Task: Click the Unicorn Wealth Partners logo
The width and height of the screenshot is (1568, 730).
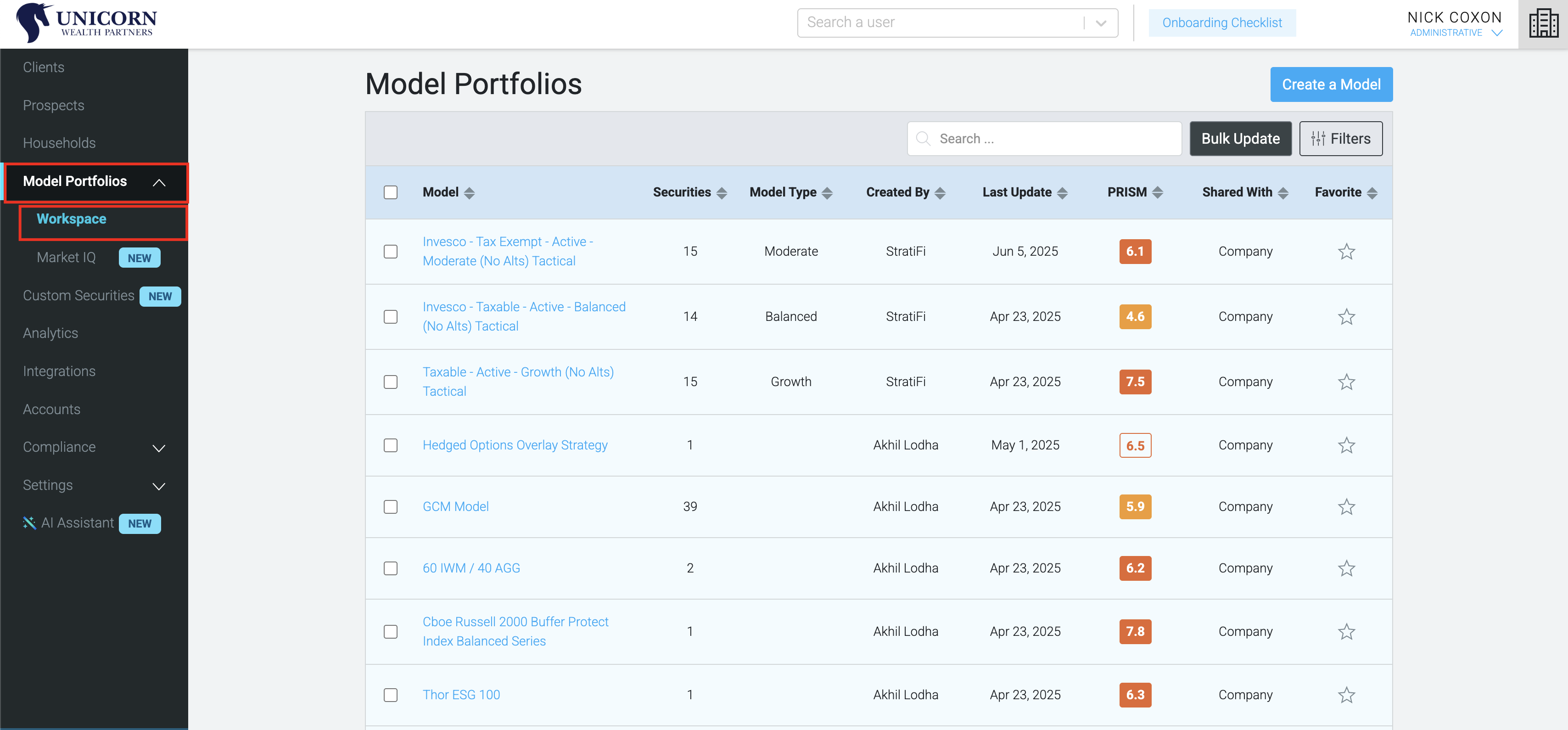Action: coord(86,22)
